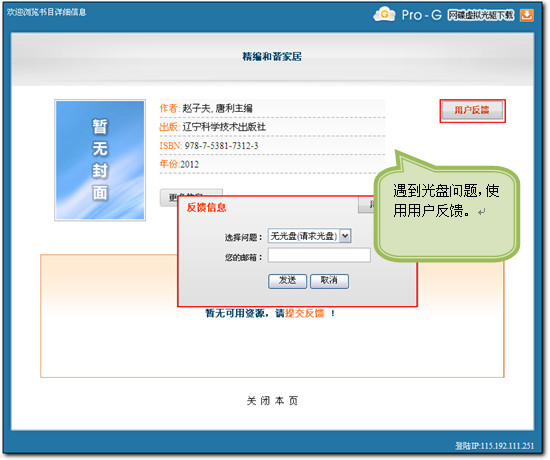Image resolution: width=550 pixels, height=460 pixels.
Task: Select the 暂无封面 book cover thumbnail
Action: coord(100,160)
